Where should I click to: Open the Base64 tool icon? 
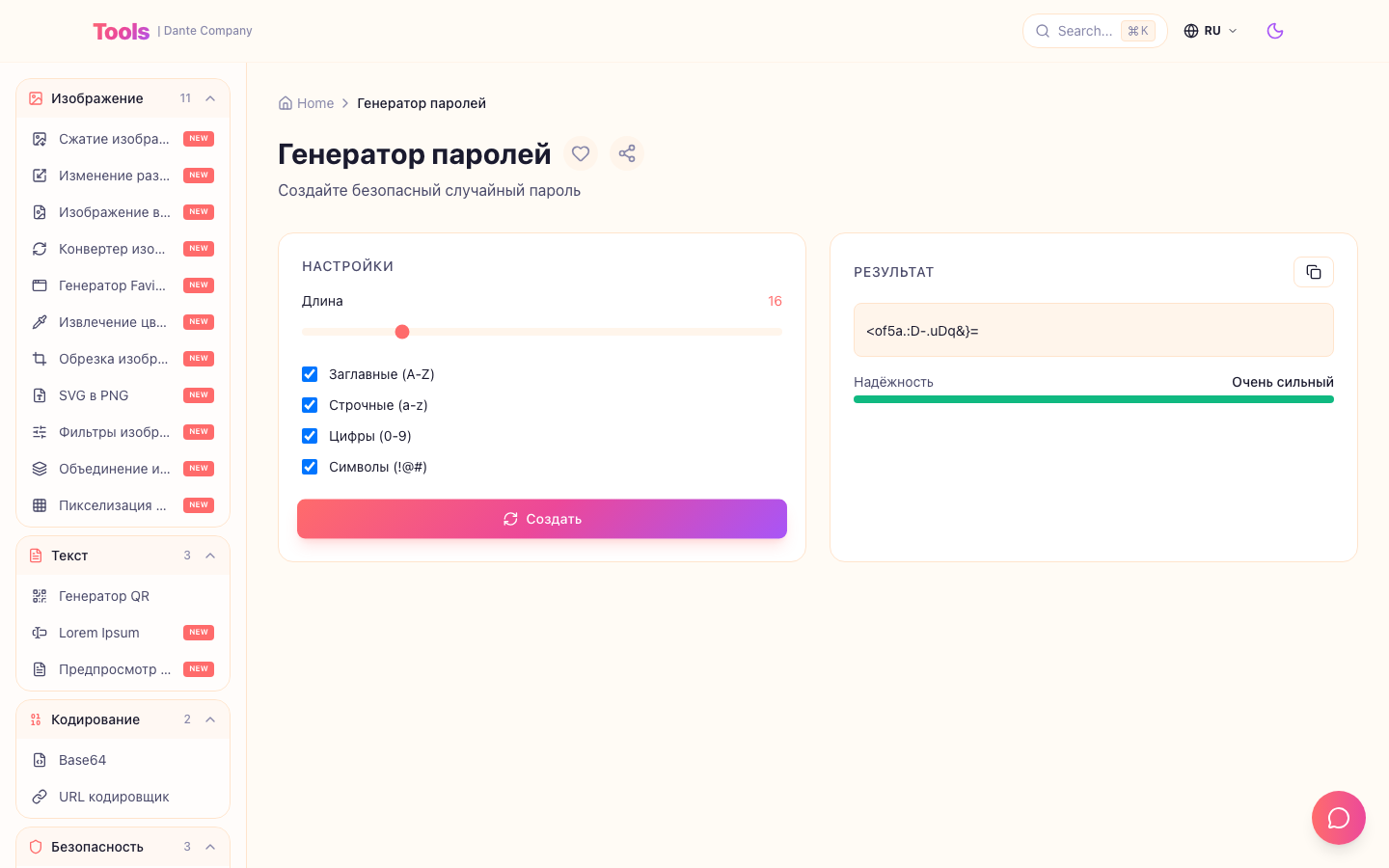40,760
